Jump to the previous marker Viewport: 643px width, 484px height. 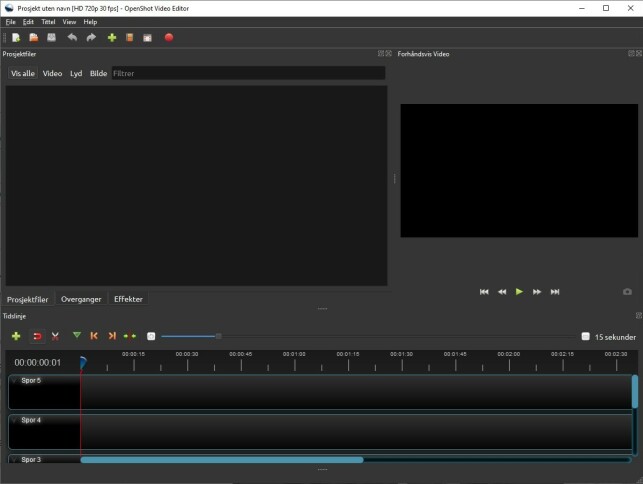94,336
